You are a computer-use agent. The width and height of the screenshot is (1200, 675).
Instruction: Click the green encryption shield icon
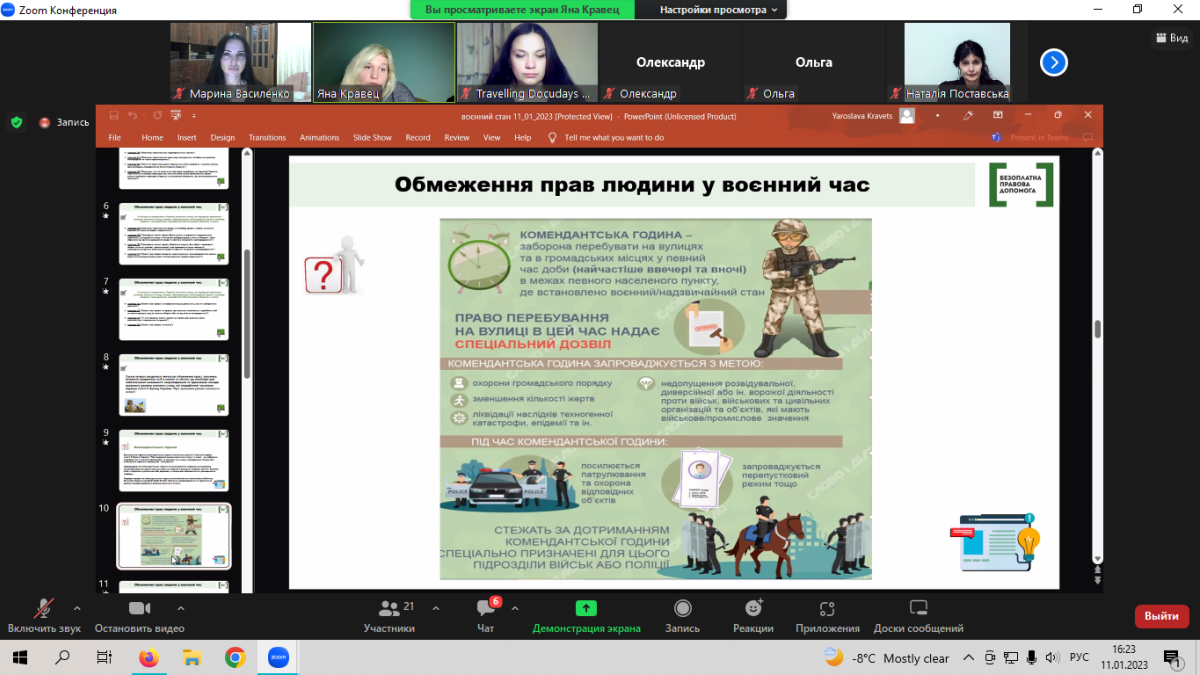coord(16,122)
